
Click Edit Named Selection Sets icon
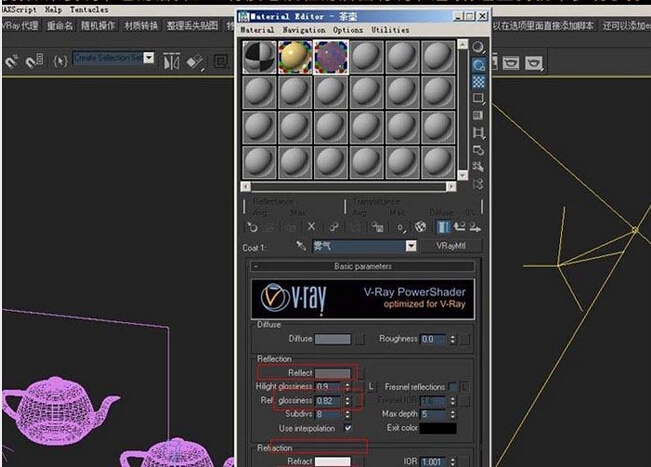pos(61,61)
